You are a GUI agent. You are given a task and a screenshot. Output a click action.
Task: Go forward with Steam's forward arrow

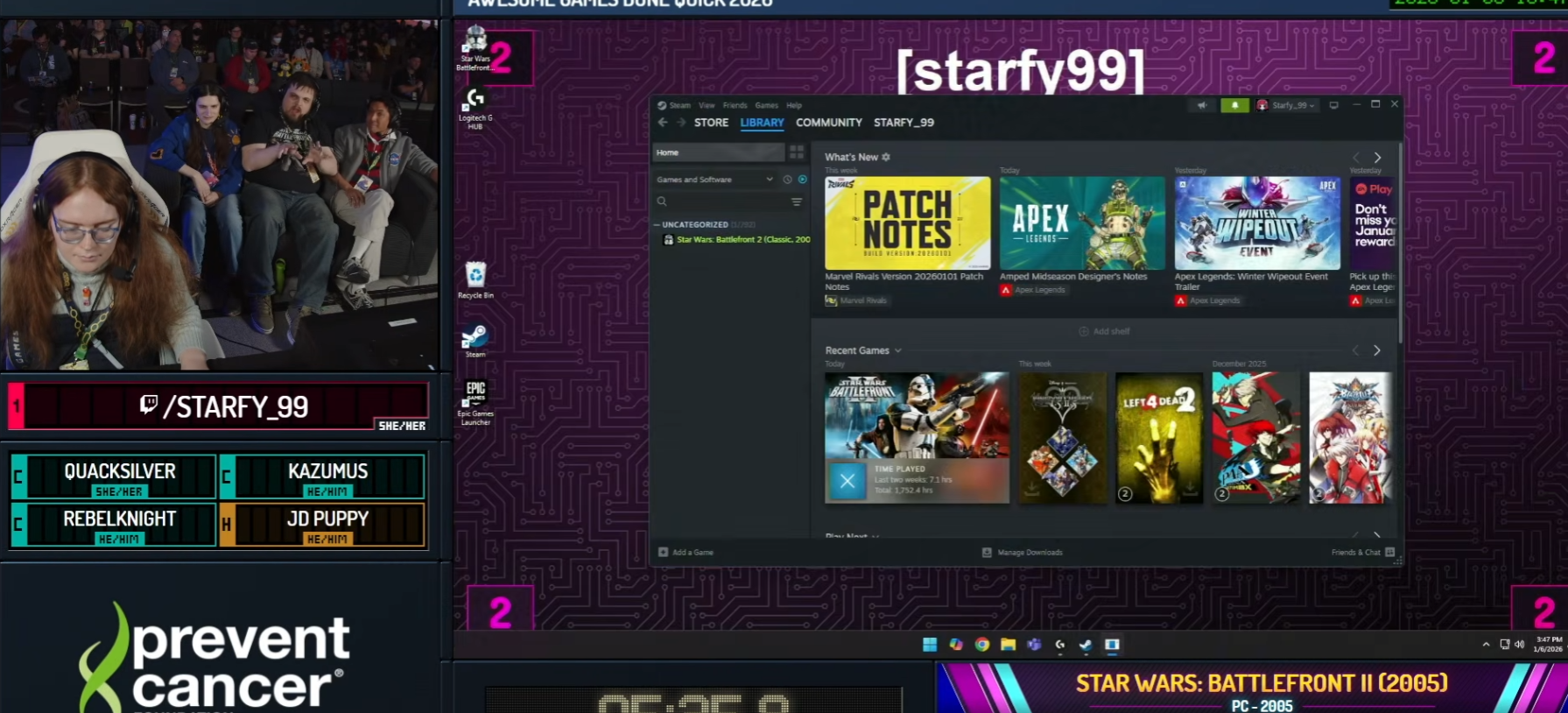pyautogui.click(x=680, y=123)
